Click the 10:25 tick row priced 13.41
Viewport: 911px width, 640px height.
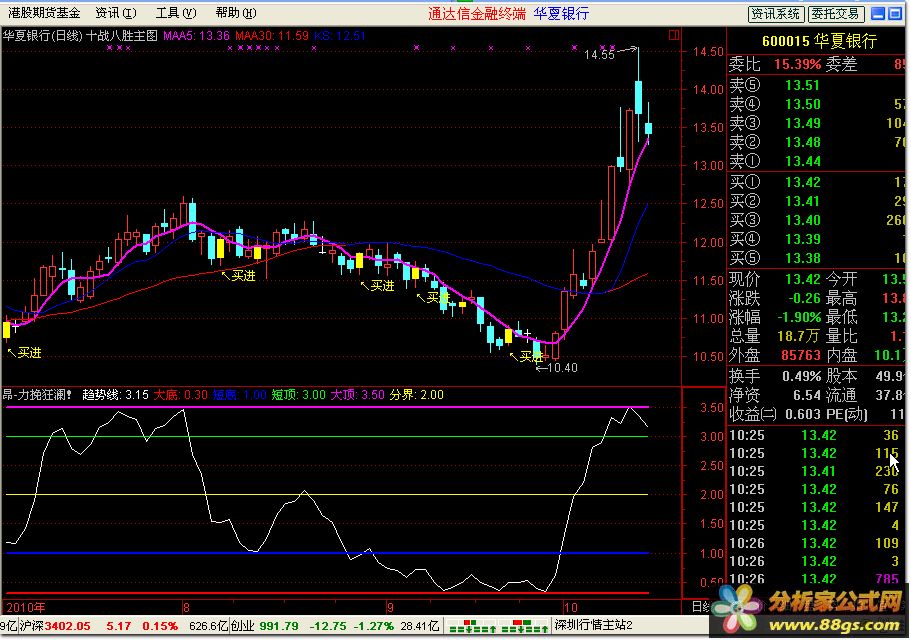pos(815,472)
